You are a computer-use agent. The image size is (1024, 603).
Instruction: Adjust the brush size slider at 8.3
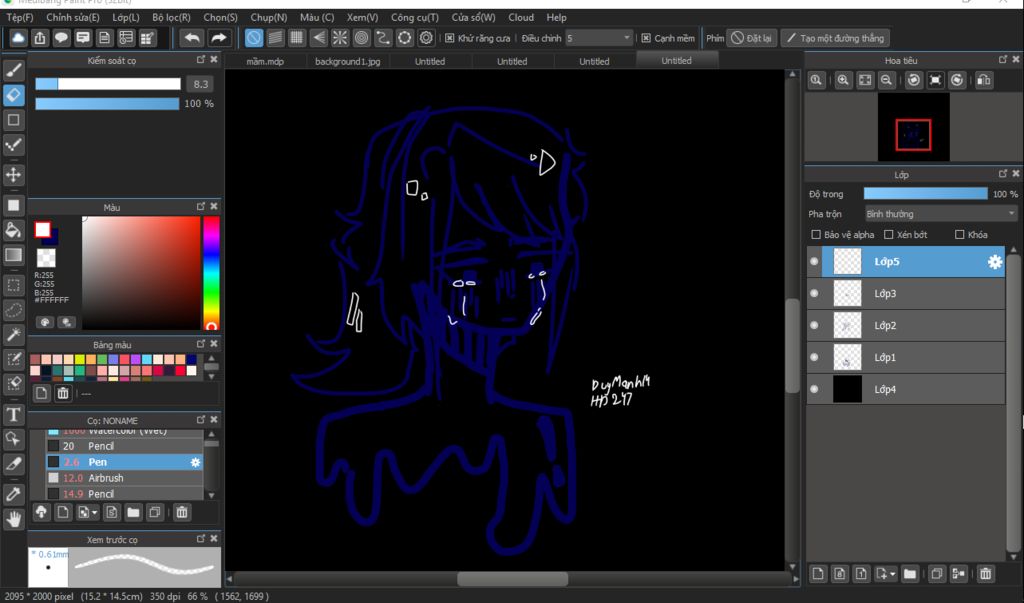pyautogui.click(x=108, y=84)
